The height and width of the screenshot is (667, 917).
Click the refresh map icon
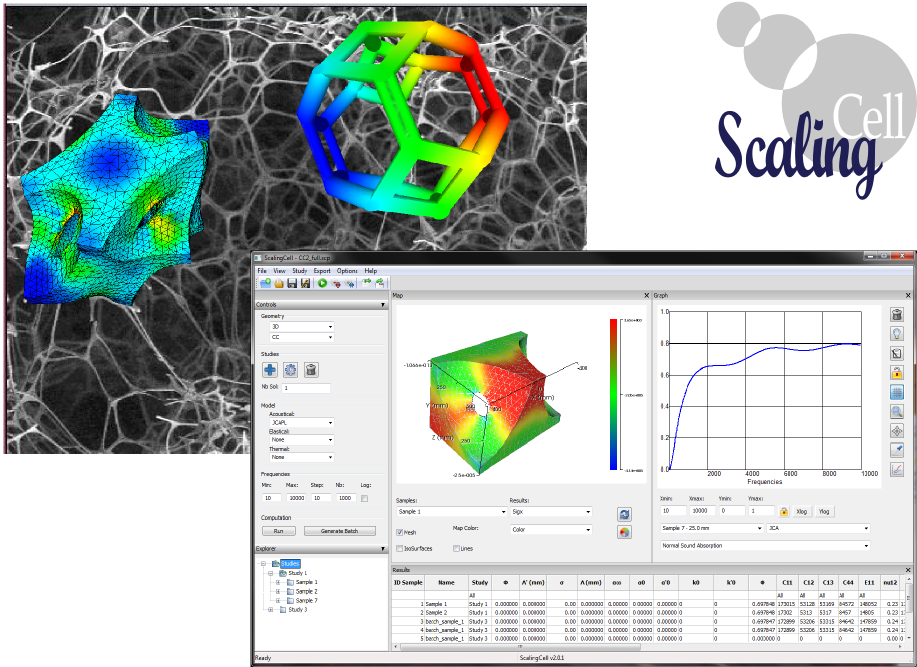(625, 514)
